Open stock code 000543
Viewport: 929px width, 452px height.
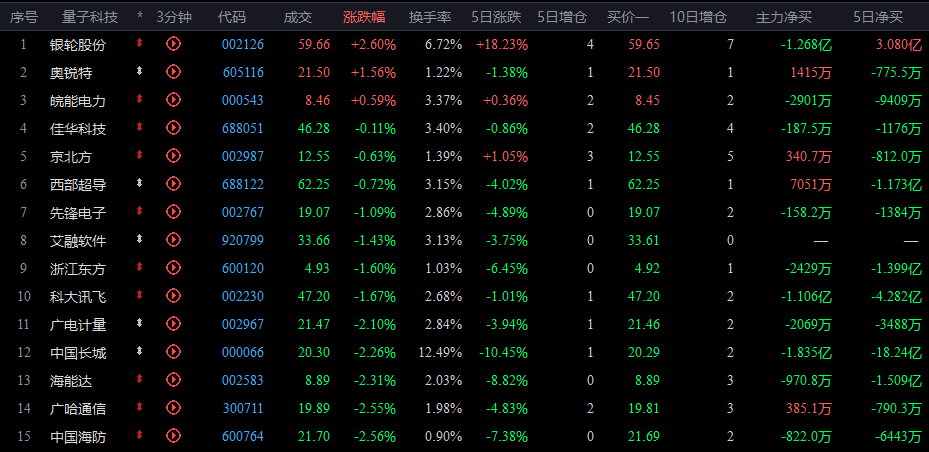click(x=243, y=101)
